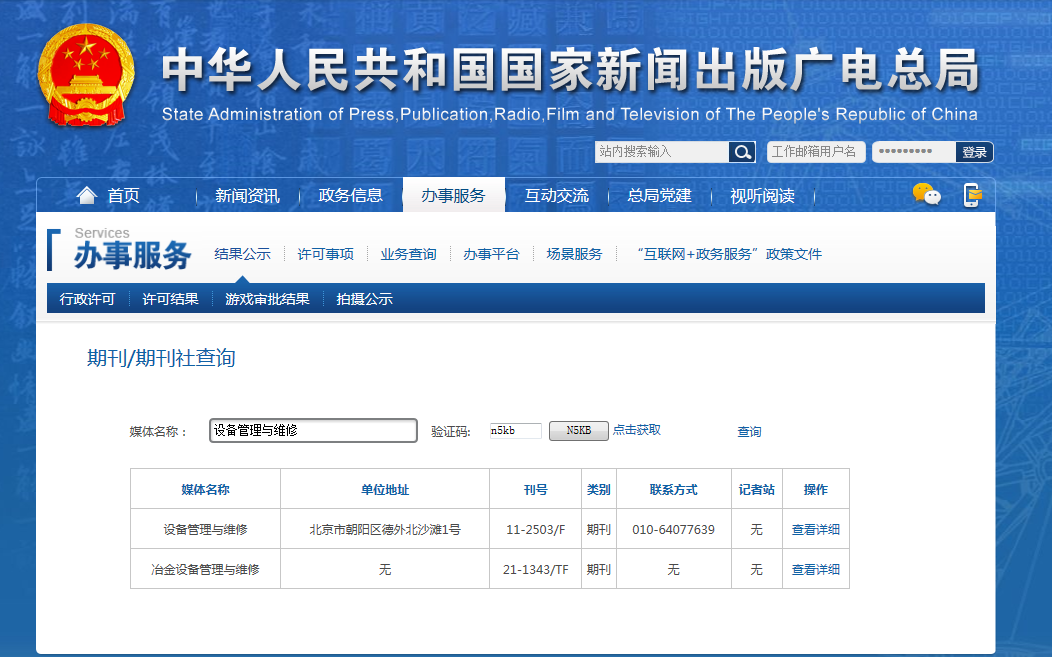Click the 验证码 input field
The image size is (1052, 657).
[x=515, y=431]
